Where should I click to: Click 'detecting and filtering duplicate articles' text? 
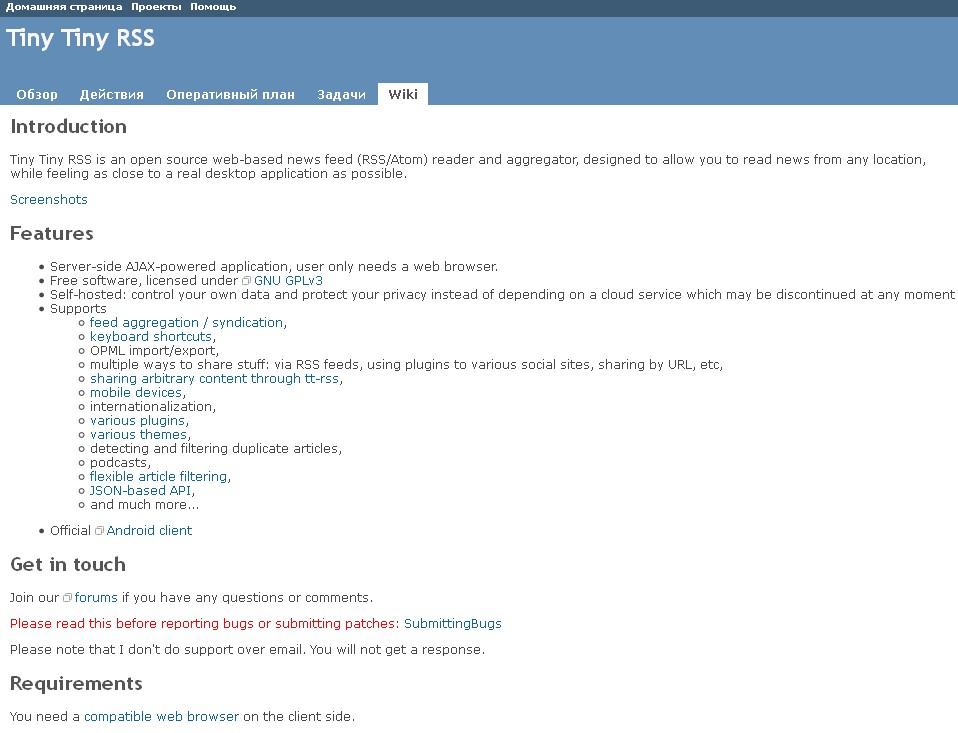pos(216,449)
